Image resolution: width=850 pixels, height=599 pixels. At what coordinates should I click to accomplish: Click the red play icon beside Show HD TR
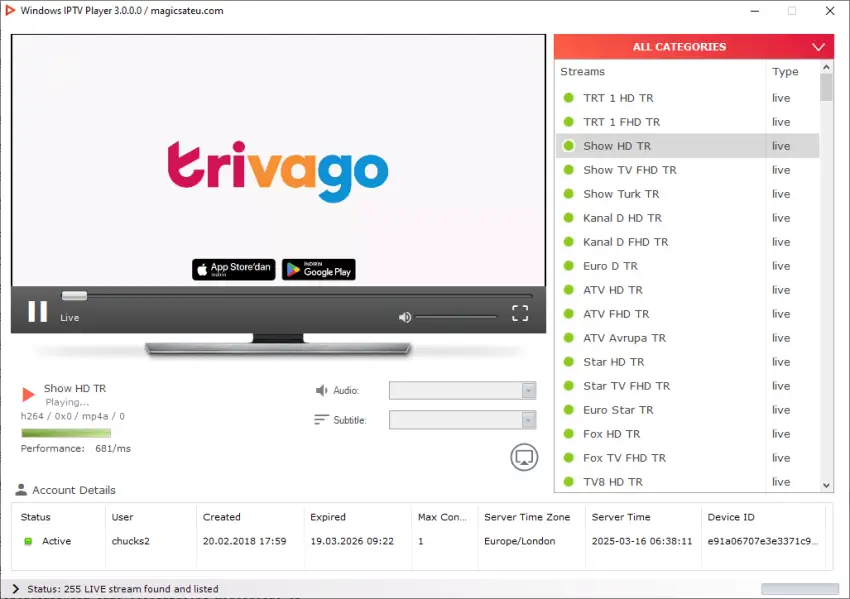tap(28, 394)
